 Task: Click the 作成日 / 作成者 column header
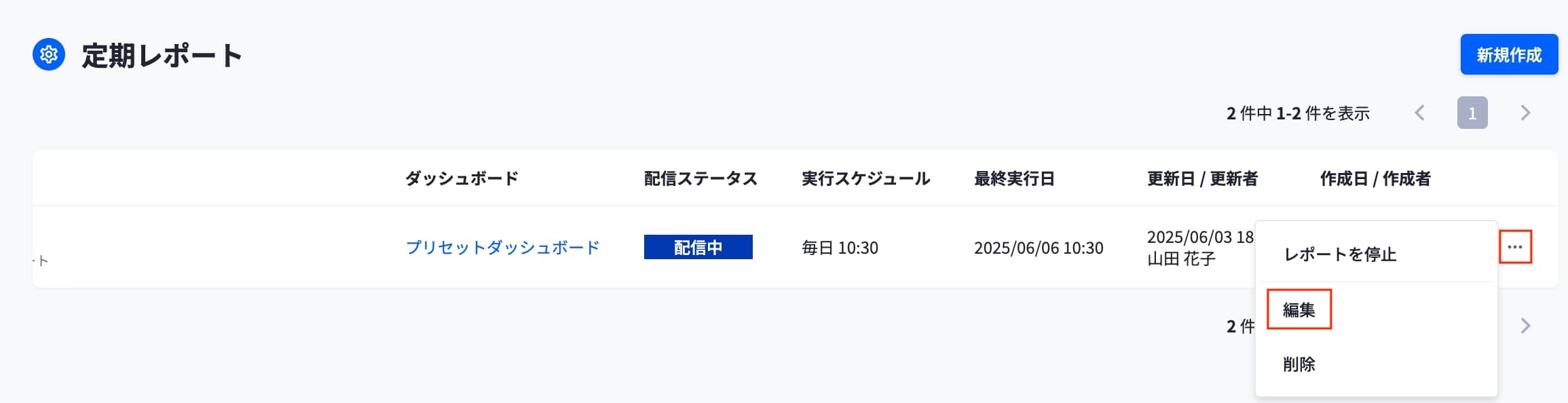1375,178
